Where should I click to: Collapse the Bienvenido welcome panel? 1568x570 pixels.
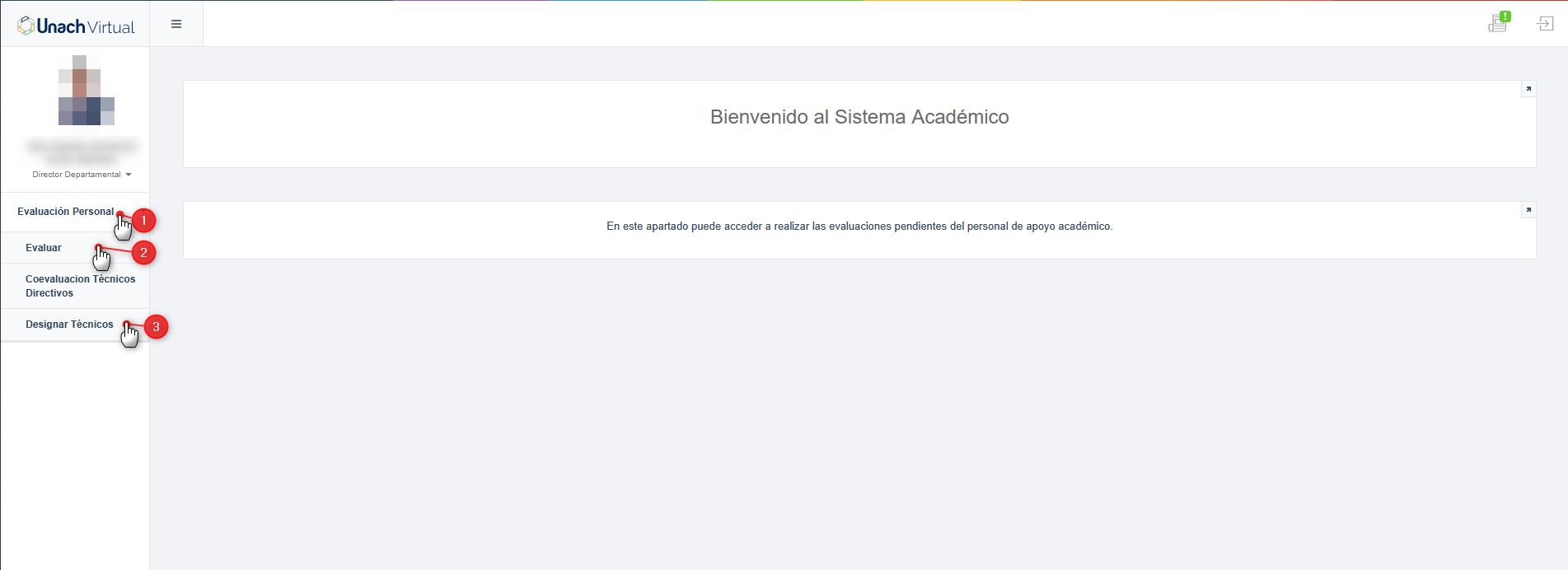click(x=1528, y=89)
